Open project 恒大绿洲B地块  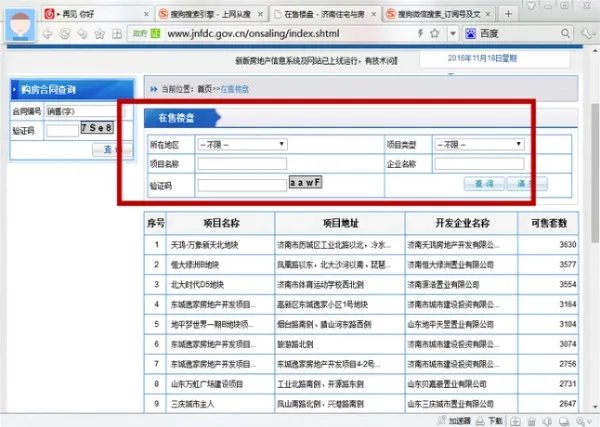click(x=194, y=265)
